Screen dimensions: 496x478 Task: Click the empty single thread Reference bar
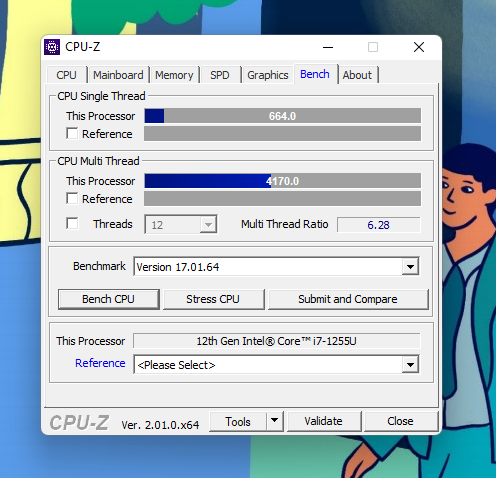click(x=282, y=134)
